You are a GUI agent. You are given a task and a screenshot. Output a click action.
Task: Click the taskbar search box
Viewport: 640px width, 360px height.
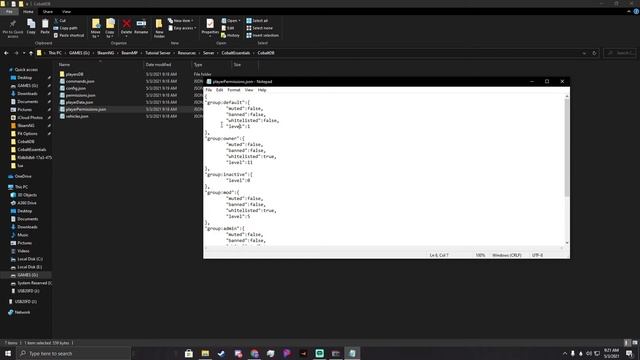point(73,353)
